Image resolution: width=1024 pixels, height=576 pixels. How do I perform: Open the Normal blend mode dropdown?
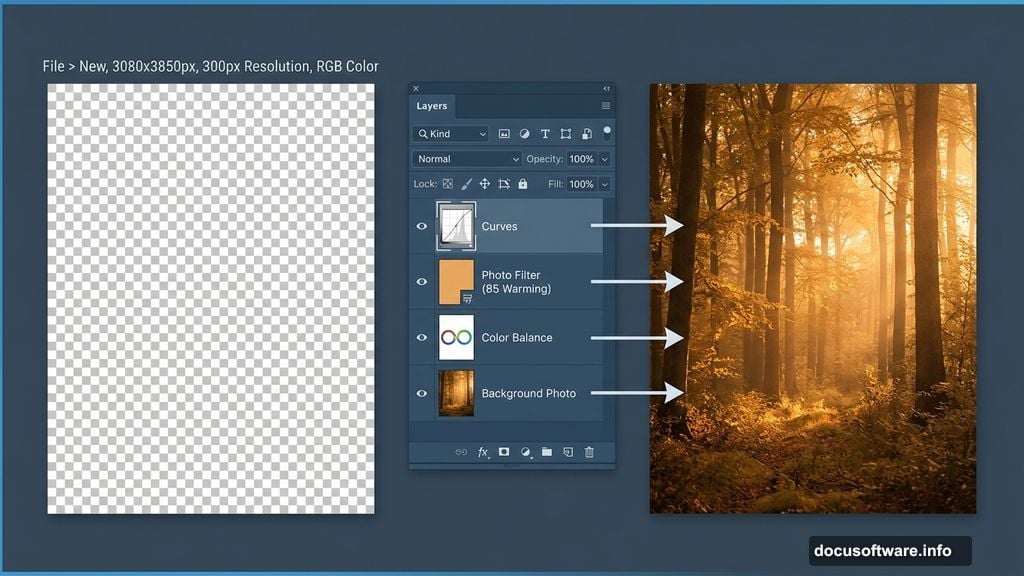pyautogui.click(x=467, y=159)
